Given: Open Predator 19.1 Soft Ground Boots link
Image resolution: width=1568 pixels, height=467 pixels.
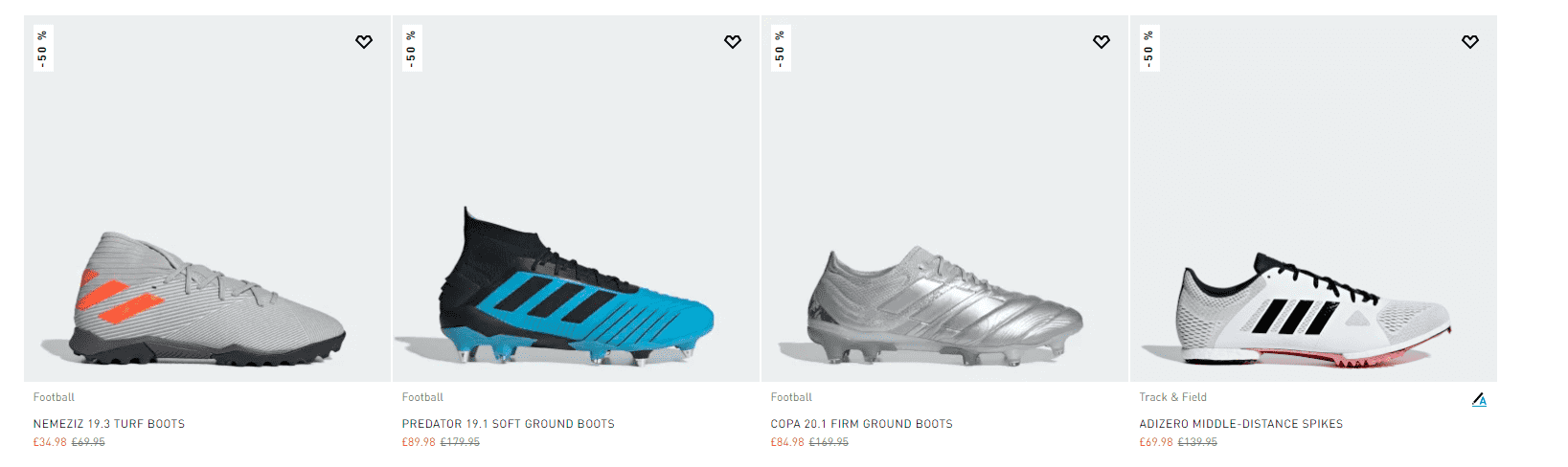Looking at the screenshot, I should 508,424.
